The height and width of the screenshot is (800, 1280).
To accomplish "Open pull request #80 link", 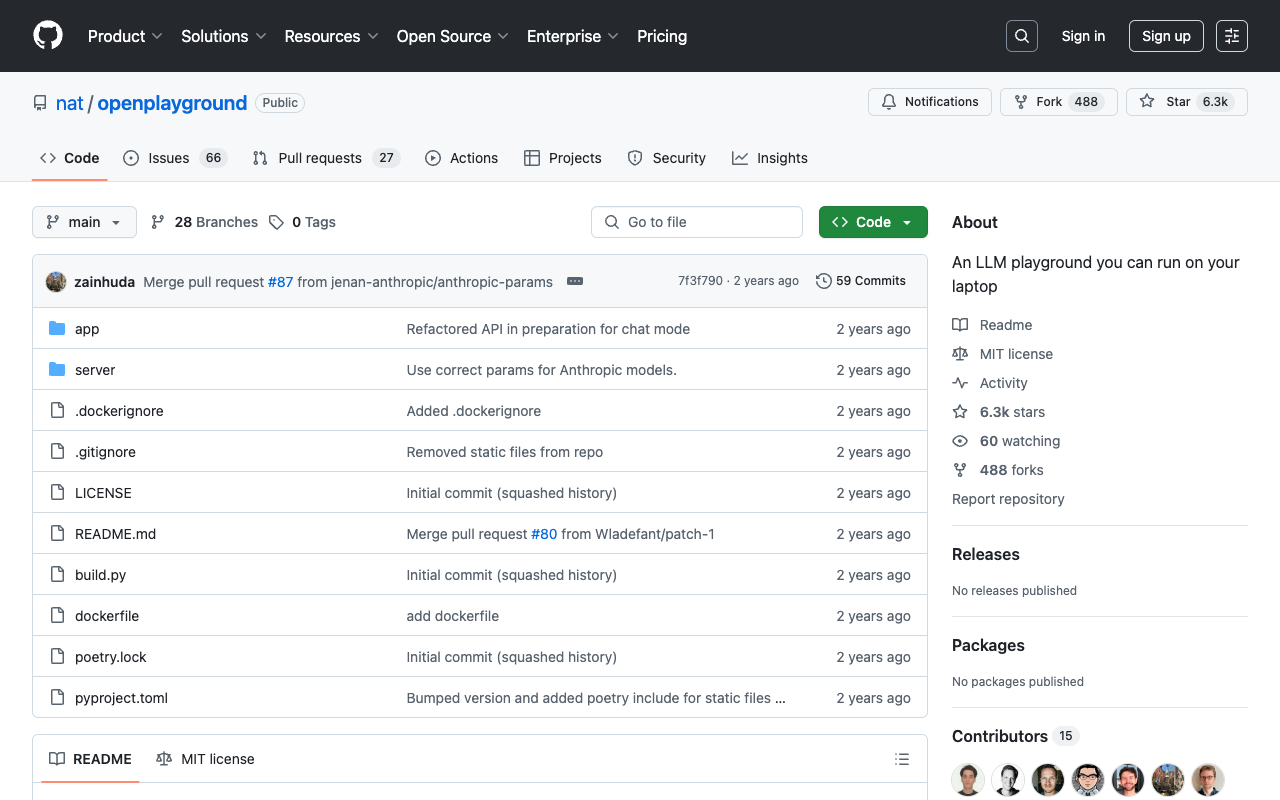I will point(544,534).
